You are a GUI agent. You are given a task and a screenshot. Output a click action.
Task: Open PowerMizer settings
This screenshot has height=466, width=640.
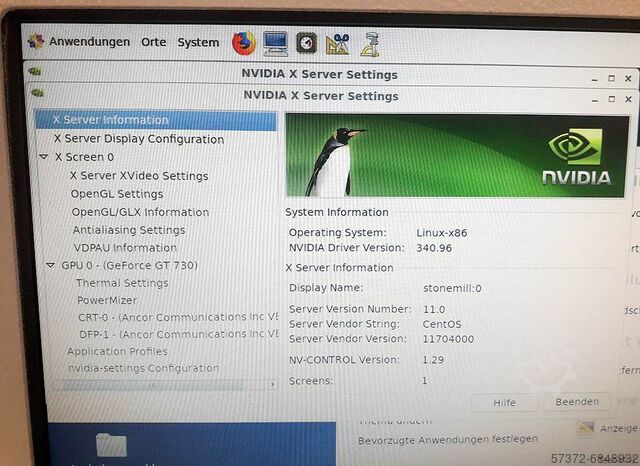[108, 300]
